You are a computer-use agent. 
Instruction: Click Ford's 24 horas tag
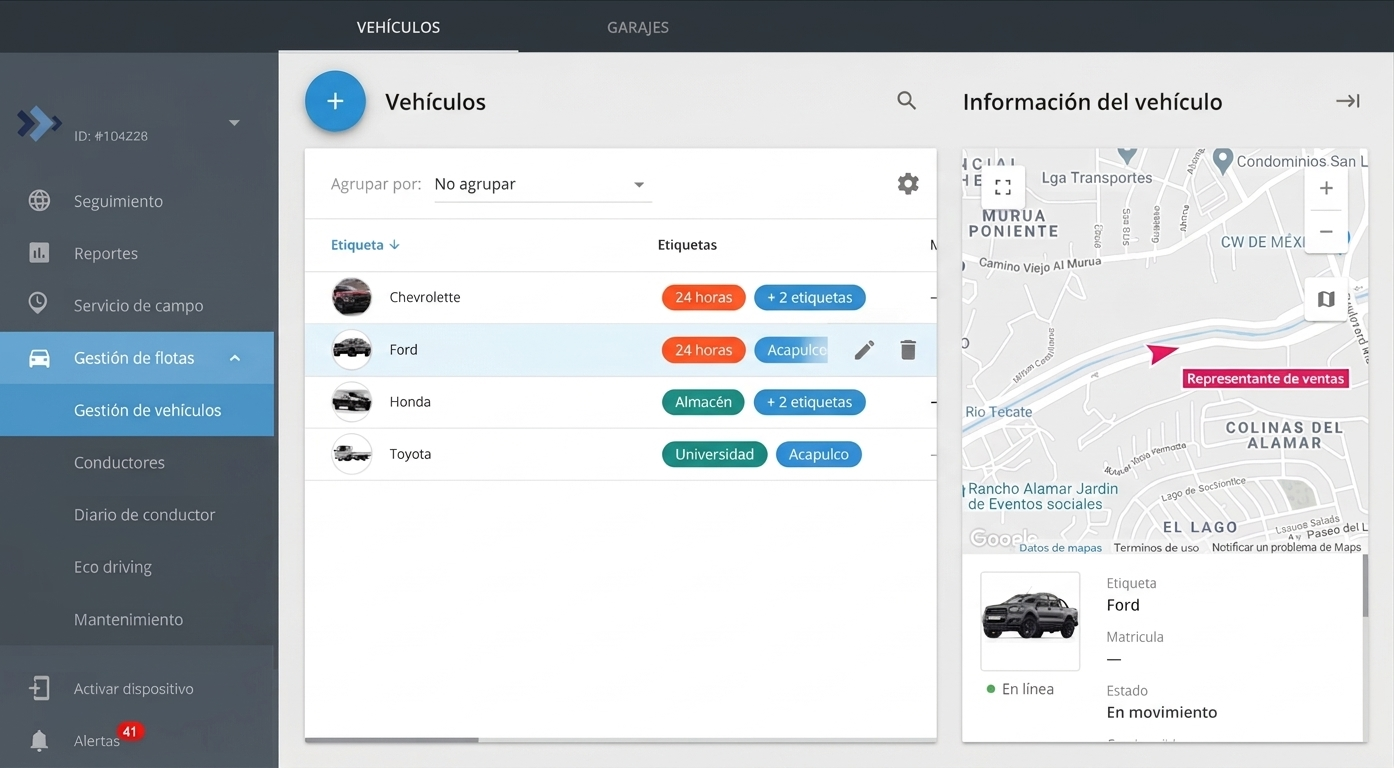pos(704,350)
